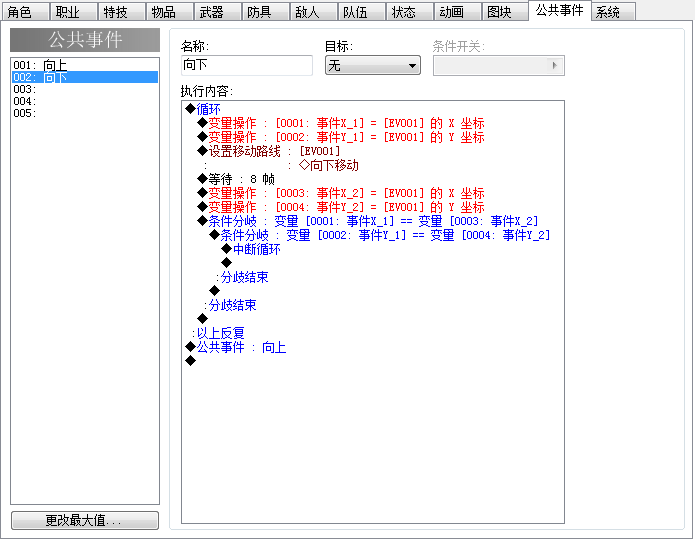This screenshot has height=540, width=695.
Task: Select empty common event 005
Action: (x=85, y=113)
